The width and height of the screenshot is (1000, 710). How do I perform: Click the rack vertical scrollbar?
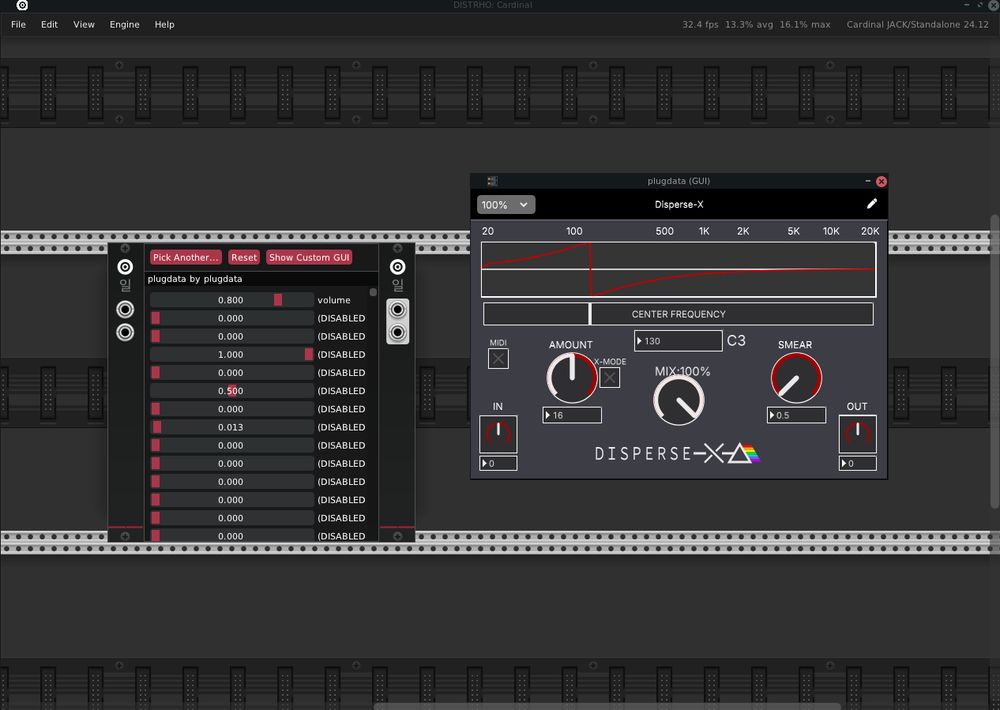point(994,363)
